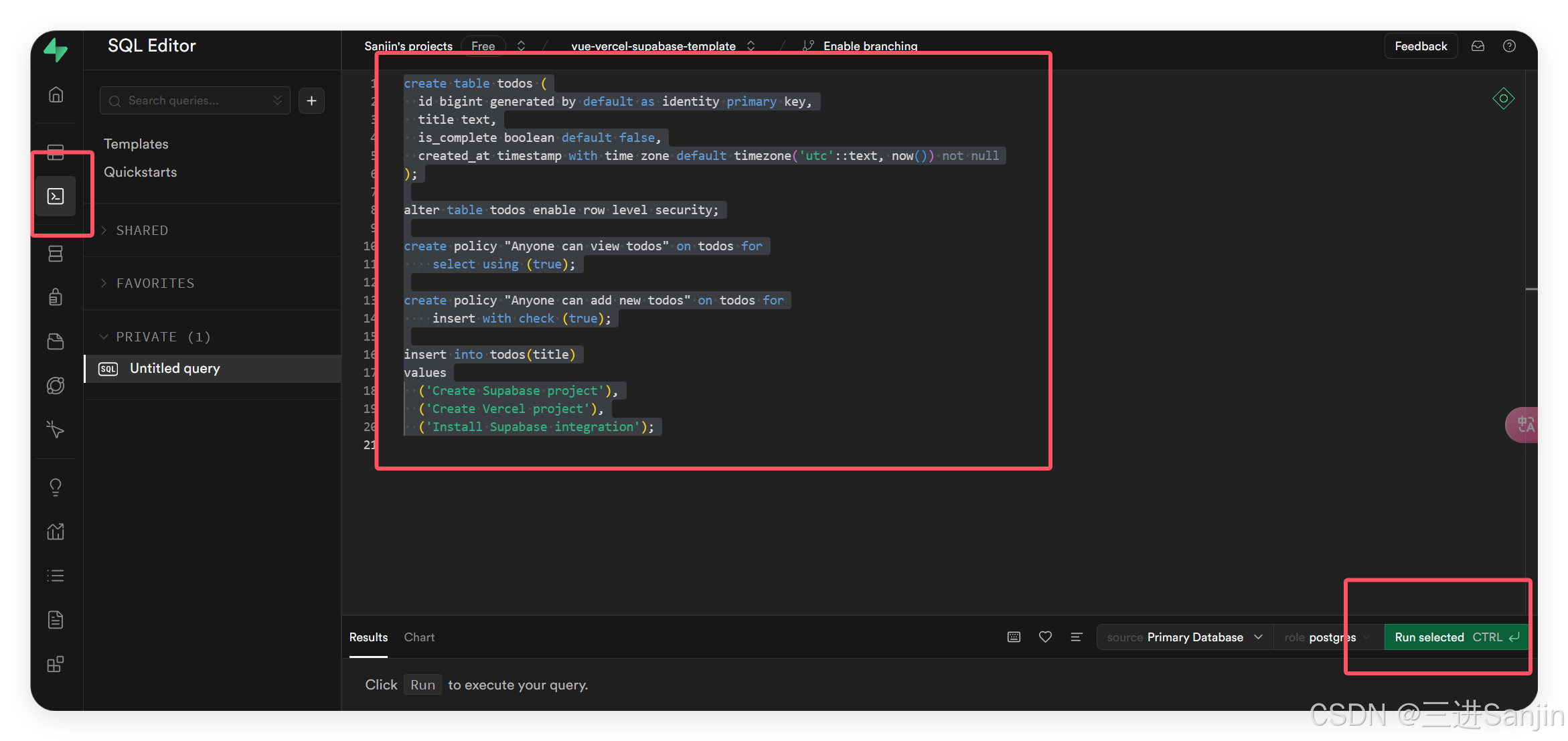Open the Advisors lightbulb icon
The height and width of the screenshot is (741, 1568).
click(56, 487)
